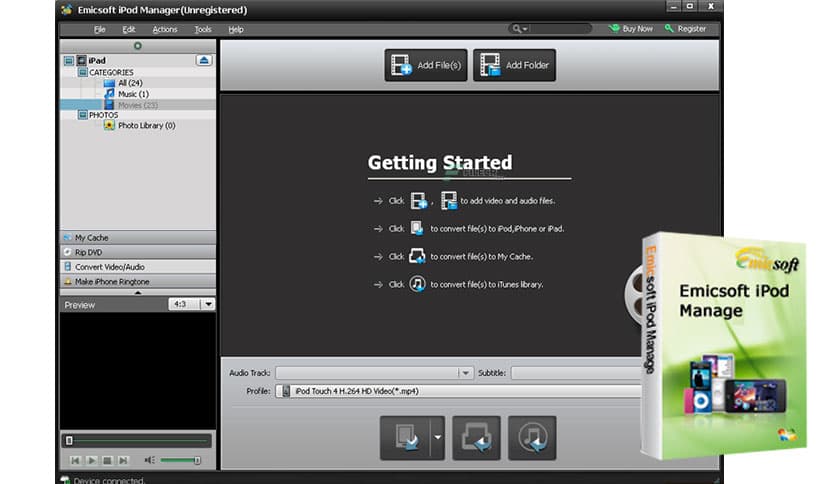Click the app logo in the title bar
The height and width of the screenshot is (484, 836).
pyautogui.click(x=67, y=10)
